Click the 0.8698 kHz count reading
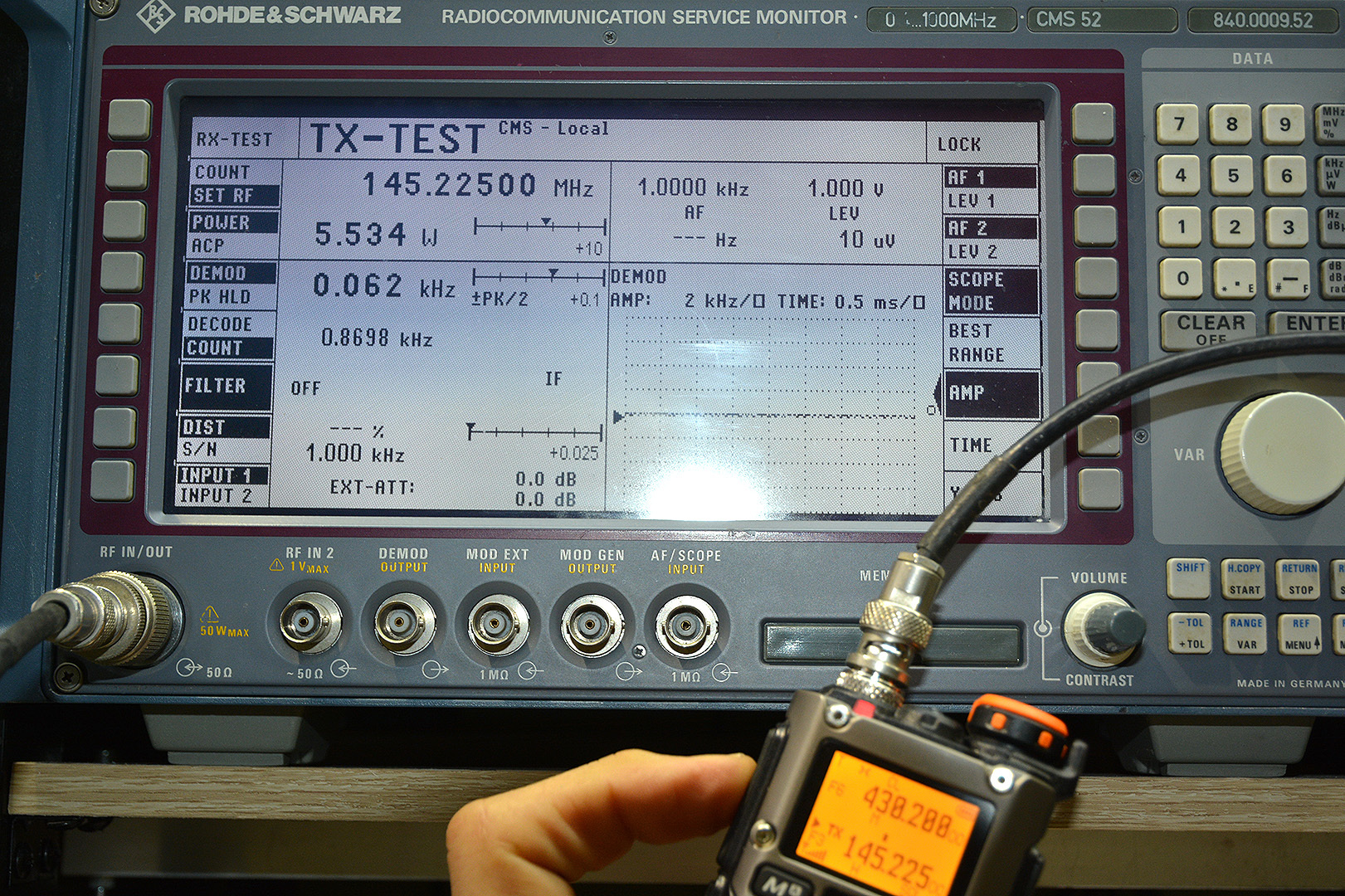This screenshot has height=896, width=1345. (x=377, y=338)
